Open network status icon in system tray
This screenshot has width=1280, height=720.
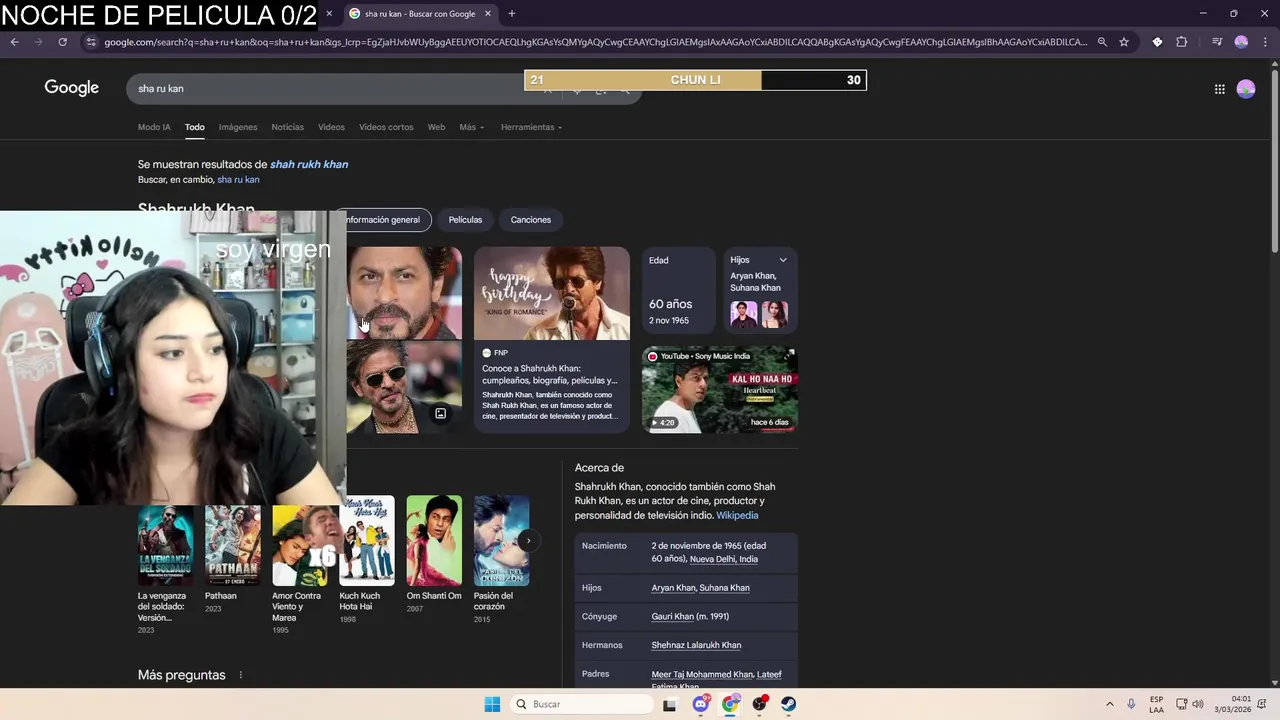click(1181, 704)
